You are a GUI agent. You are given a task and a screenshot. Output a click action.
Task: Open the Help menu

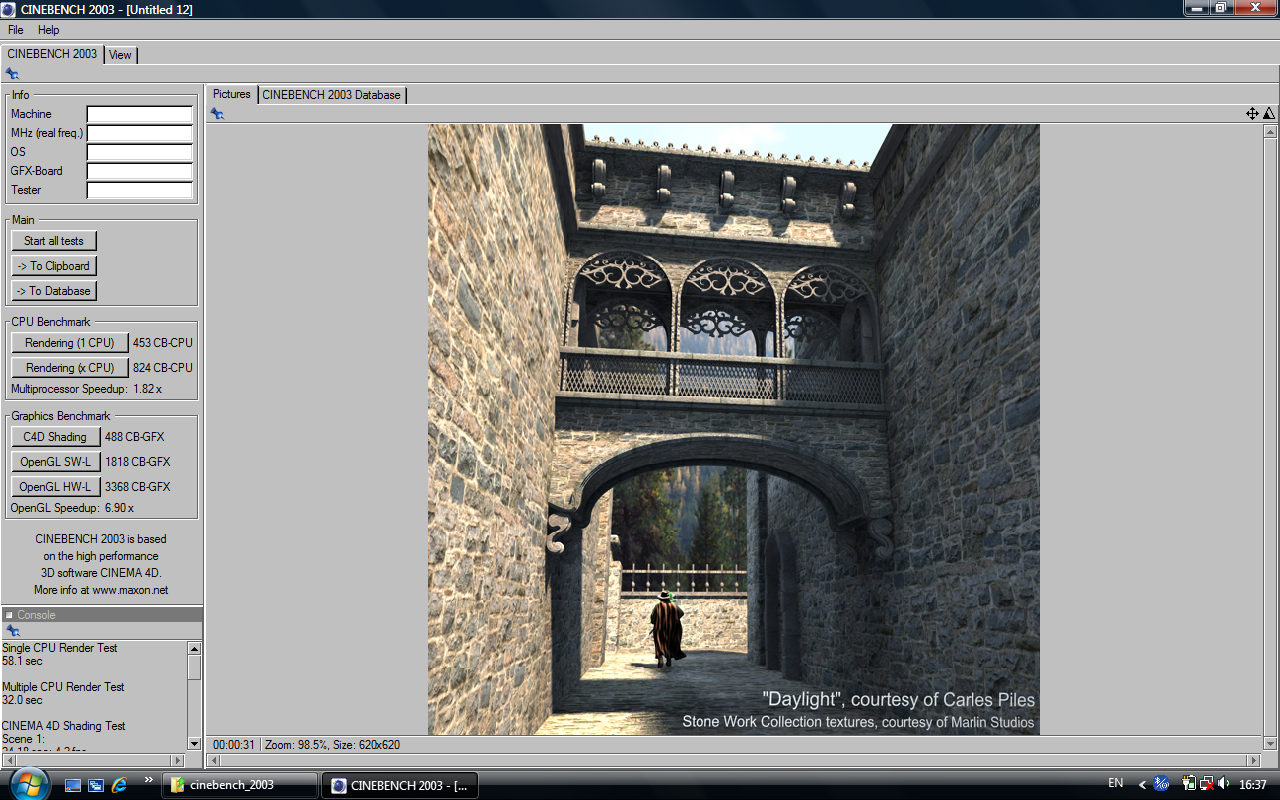point(49,30)
